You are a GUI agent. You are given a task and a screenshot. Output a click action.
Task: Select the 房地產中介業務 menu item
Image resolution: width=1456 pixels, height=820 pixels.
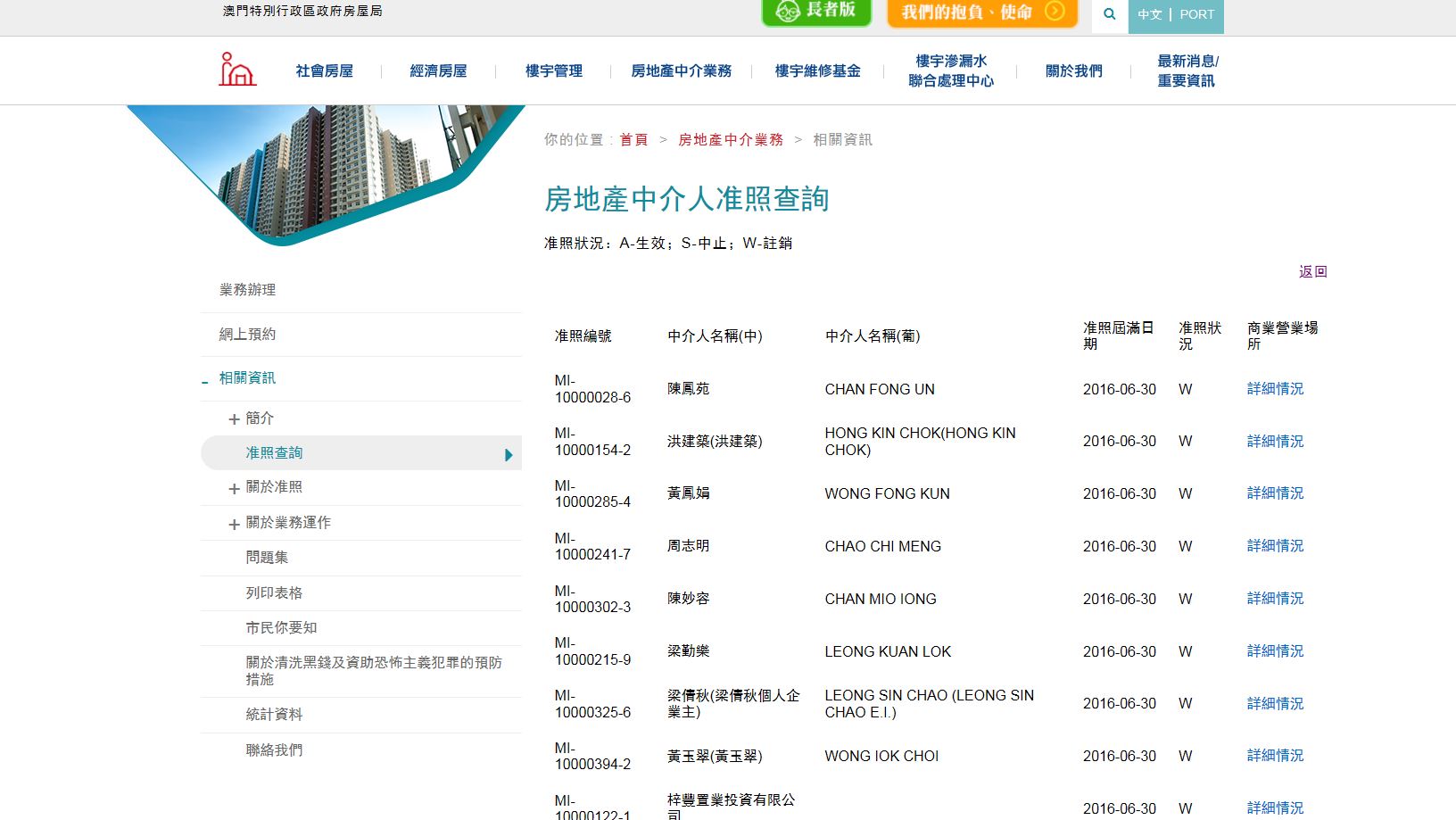point(681,71)
